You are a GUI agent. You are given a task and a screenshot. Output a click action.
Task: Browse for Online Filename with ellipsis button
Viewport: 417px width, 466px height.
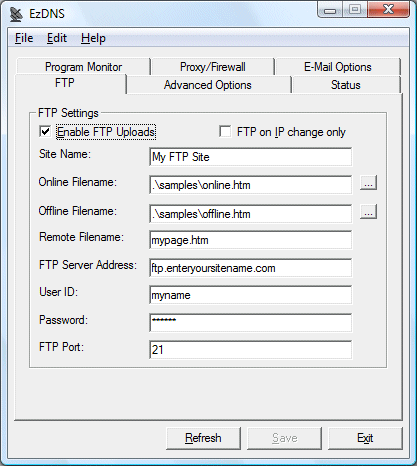368,183
